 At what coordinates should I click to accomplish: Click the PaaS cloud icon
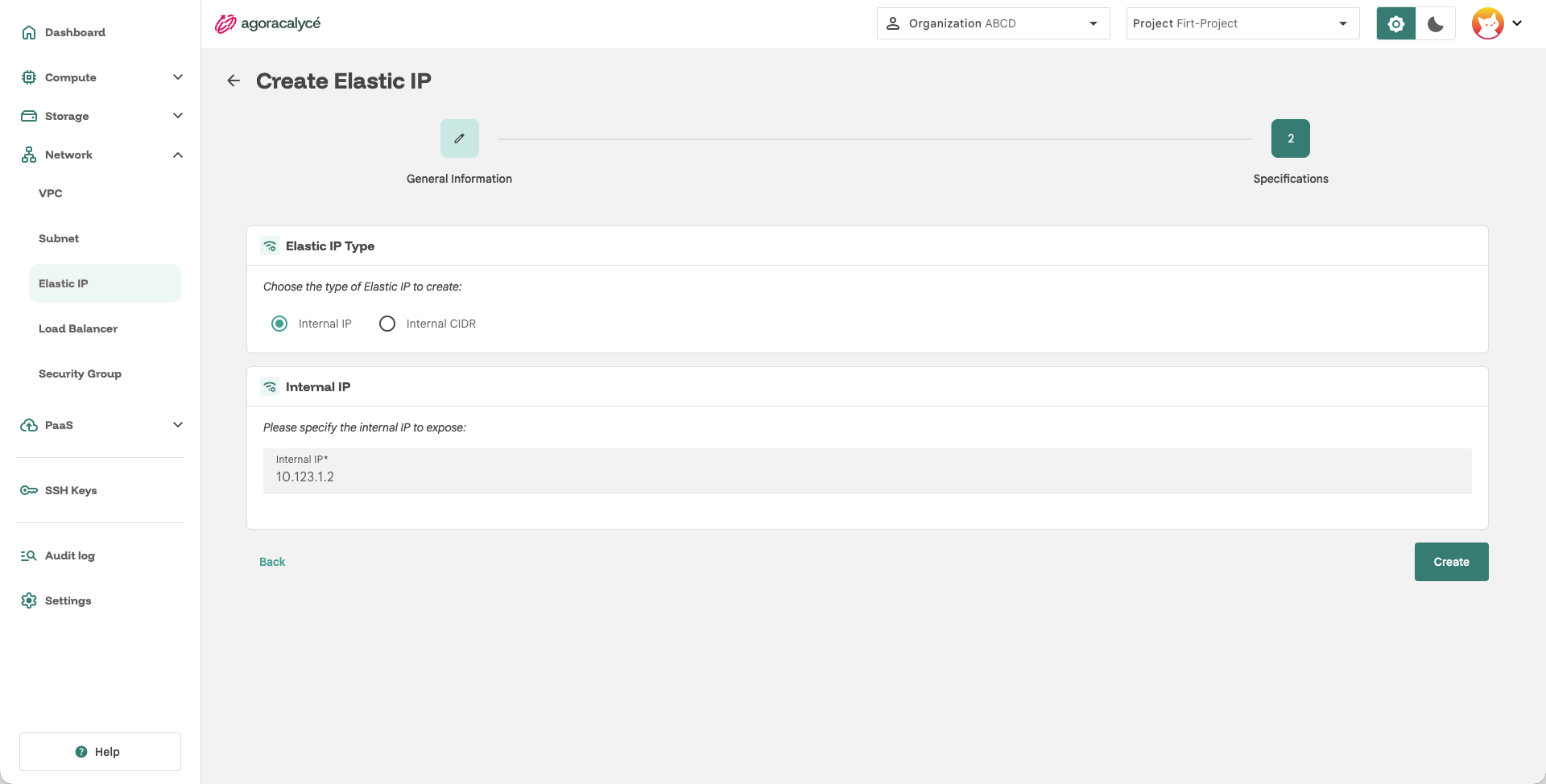point(29,425)
